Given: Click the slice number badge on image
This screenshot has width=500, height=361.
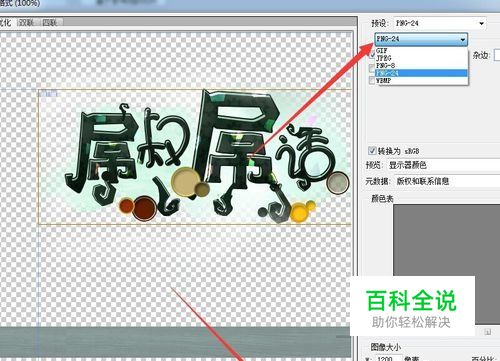Looking at the screenshot, I should click(48, 94).
